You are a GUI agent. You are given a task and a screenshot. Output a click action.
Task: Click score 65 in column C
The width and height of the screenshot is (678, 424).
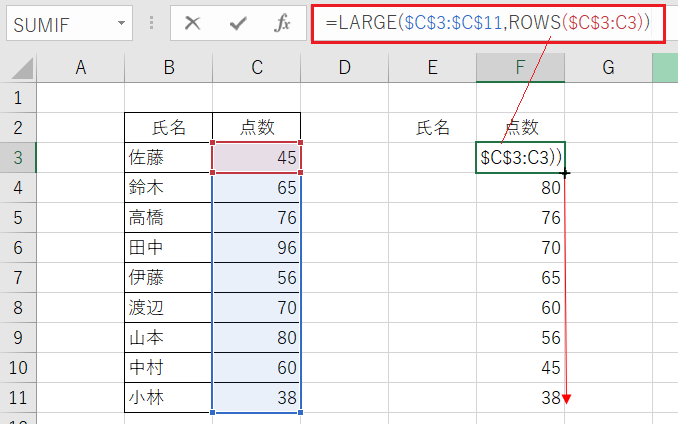[x=257, y=188]
